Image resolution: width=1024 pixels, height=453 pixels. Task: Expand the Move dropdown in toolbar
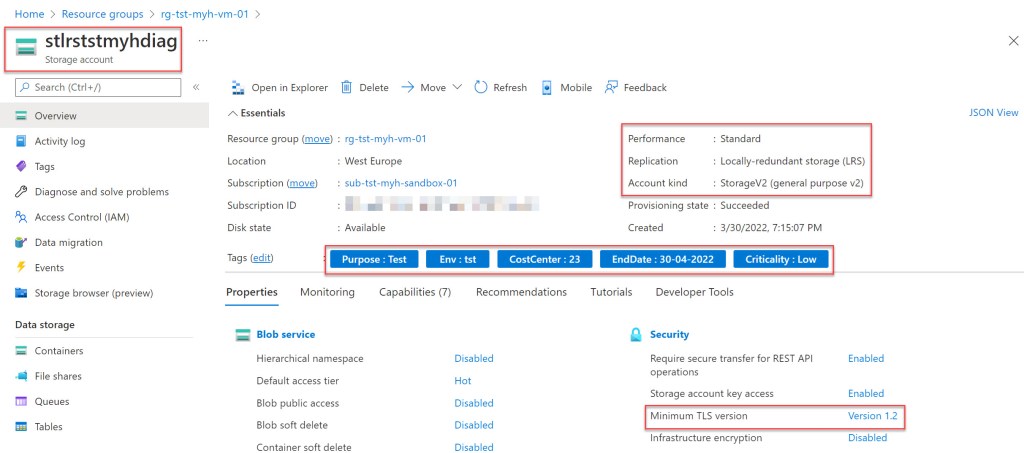[457, 88]
